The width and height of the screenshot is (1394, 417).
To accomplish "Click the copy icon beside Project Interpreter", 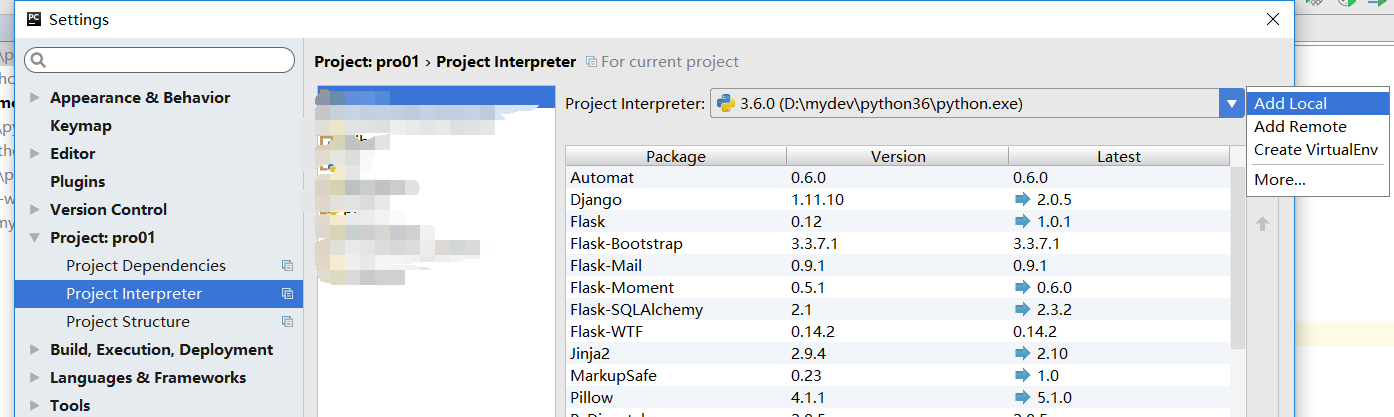I will [x=287, y=294].
